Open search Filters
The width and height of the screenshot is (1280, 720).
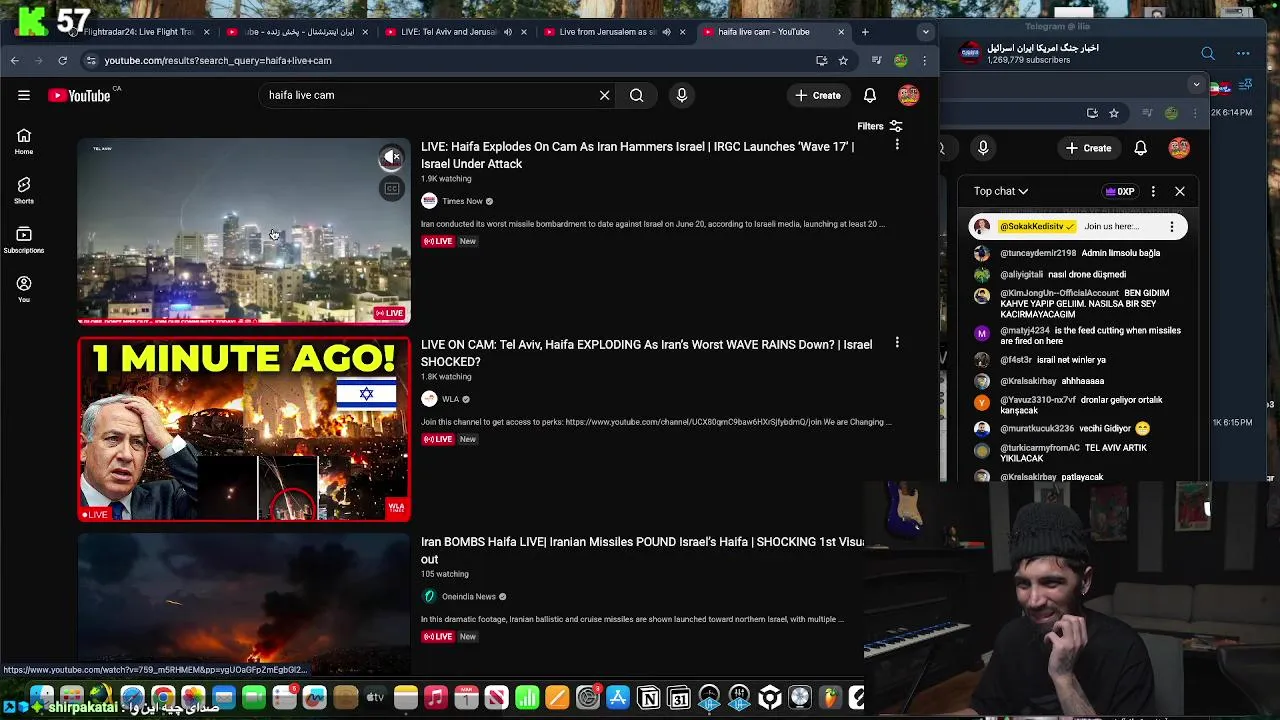click(x=879, y=126)
